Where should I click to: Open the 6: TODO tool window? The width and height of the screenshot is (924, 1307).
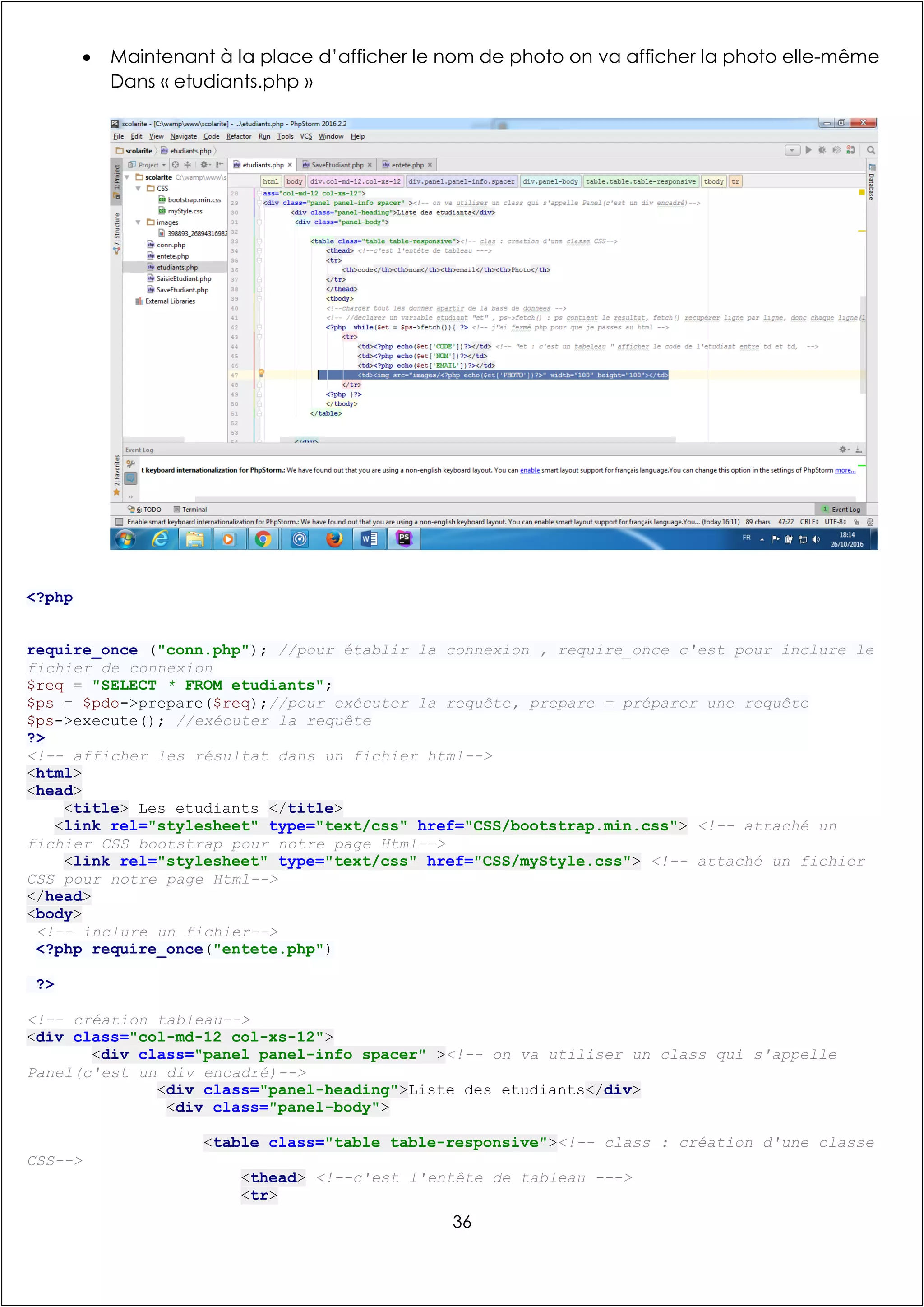144,510
